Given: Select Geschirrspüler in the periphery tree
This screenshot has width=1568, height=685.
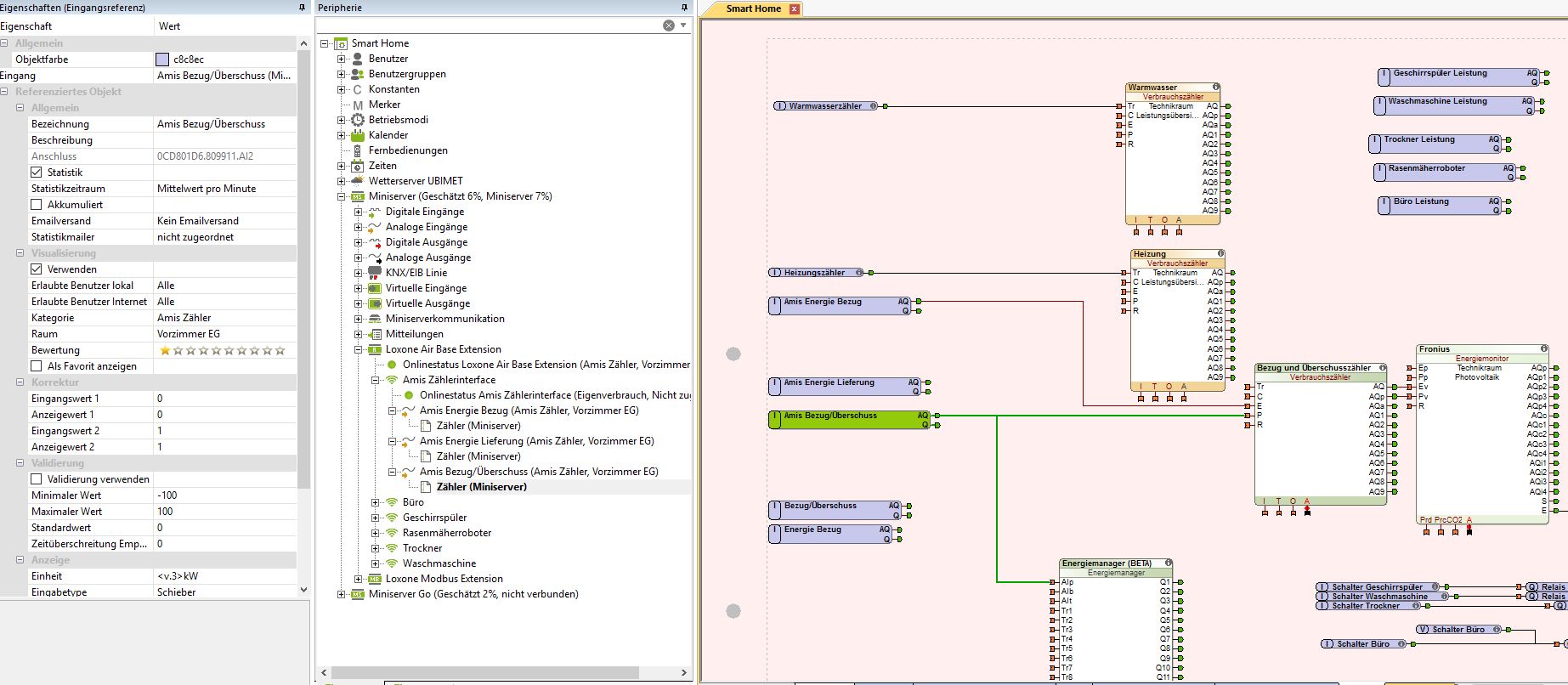Looking at the screenshot, I should (x=434, y=518).
